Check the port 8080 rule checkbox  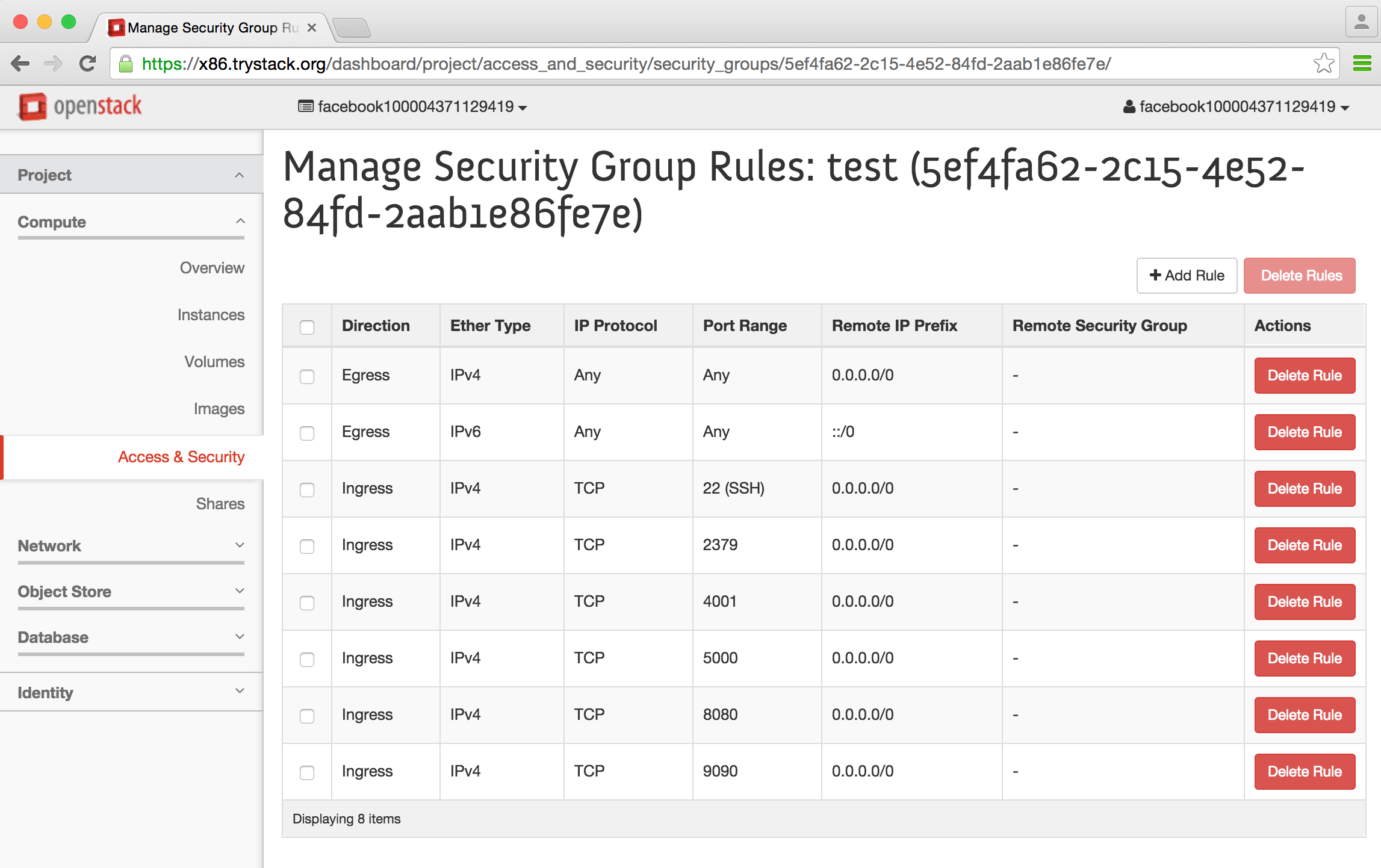tap(307, 716)
